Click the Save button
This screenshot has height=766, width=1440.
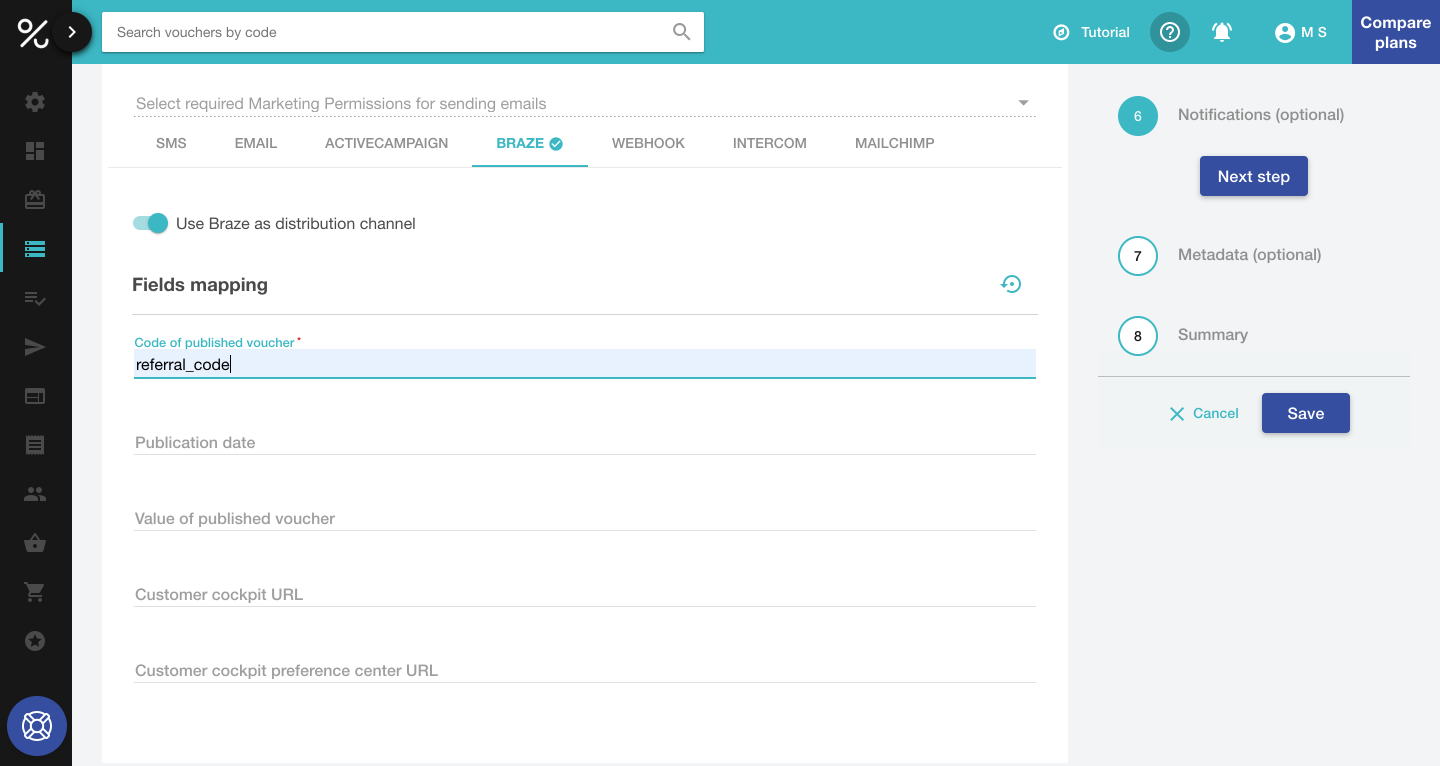[1305, 413]
